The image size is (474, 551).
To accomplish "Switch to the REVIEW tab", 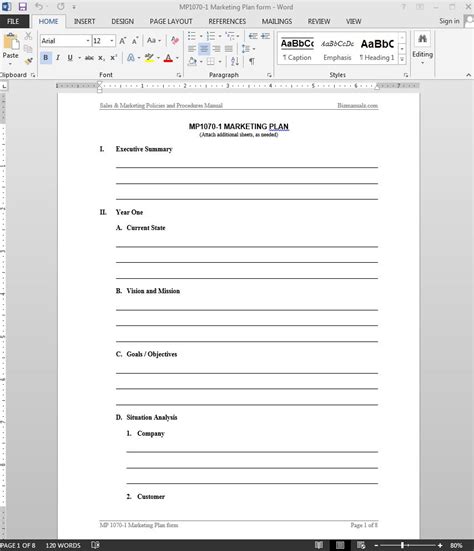I will coord(319,21).
